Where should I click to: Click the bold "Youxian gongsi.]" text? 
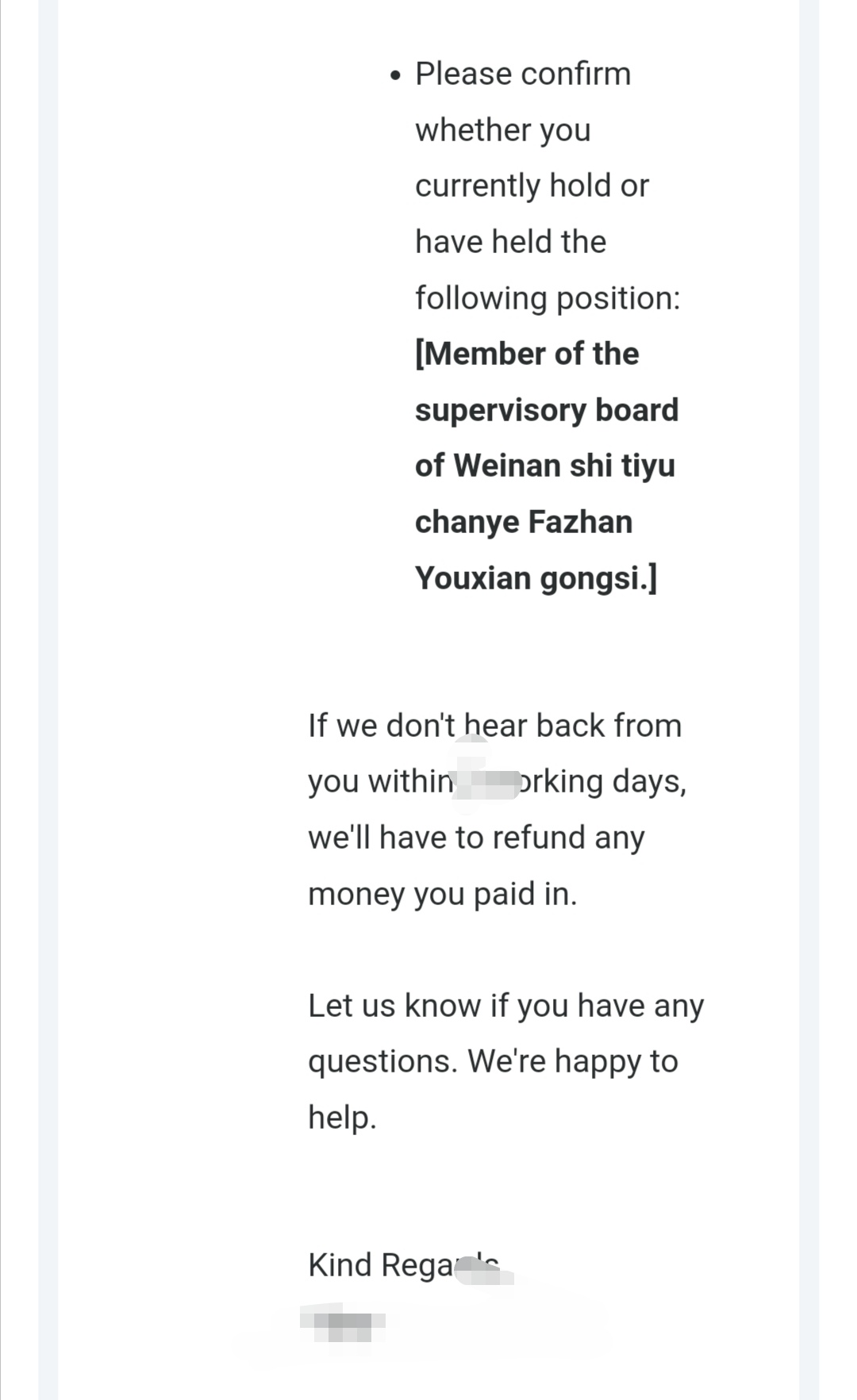(536, 578)
